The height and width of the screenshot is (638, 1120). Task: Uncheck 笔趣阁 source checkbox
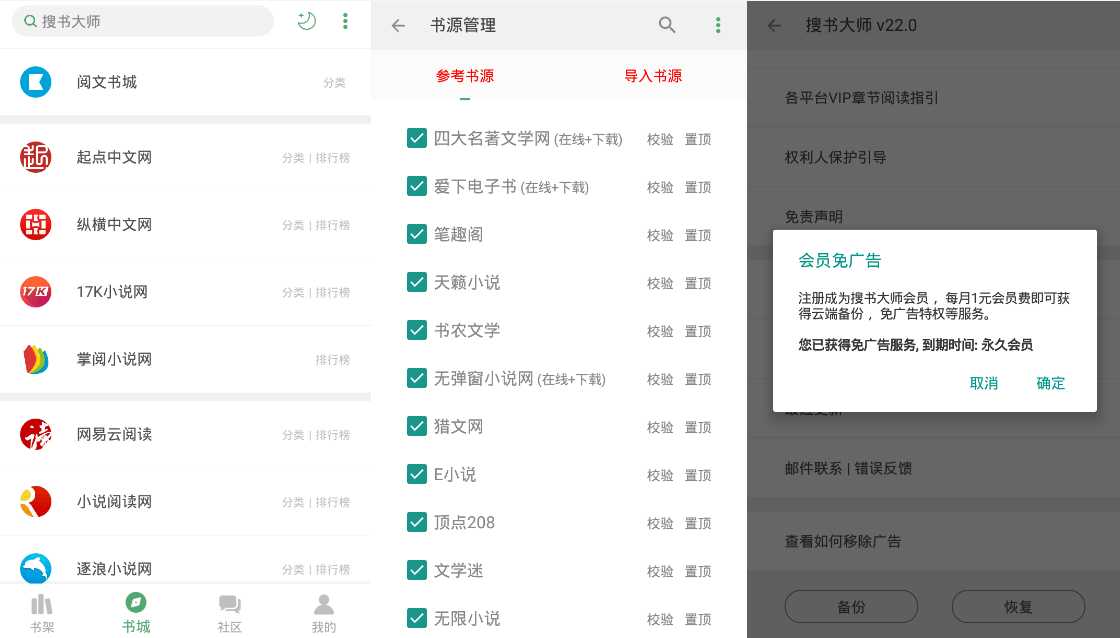tap(416, 234)
